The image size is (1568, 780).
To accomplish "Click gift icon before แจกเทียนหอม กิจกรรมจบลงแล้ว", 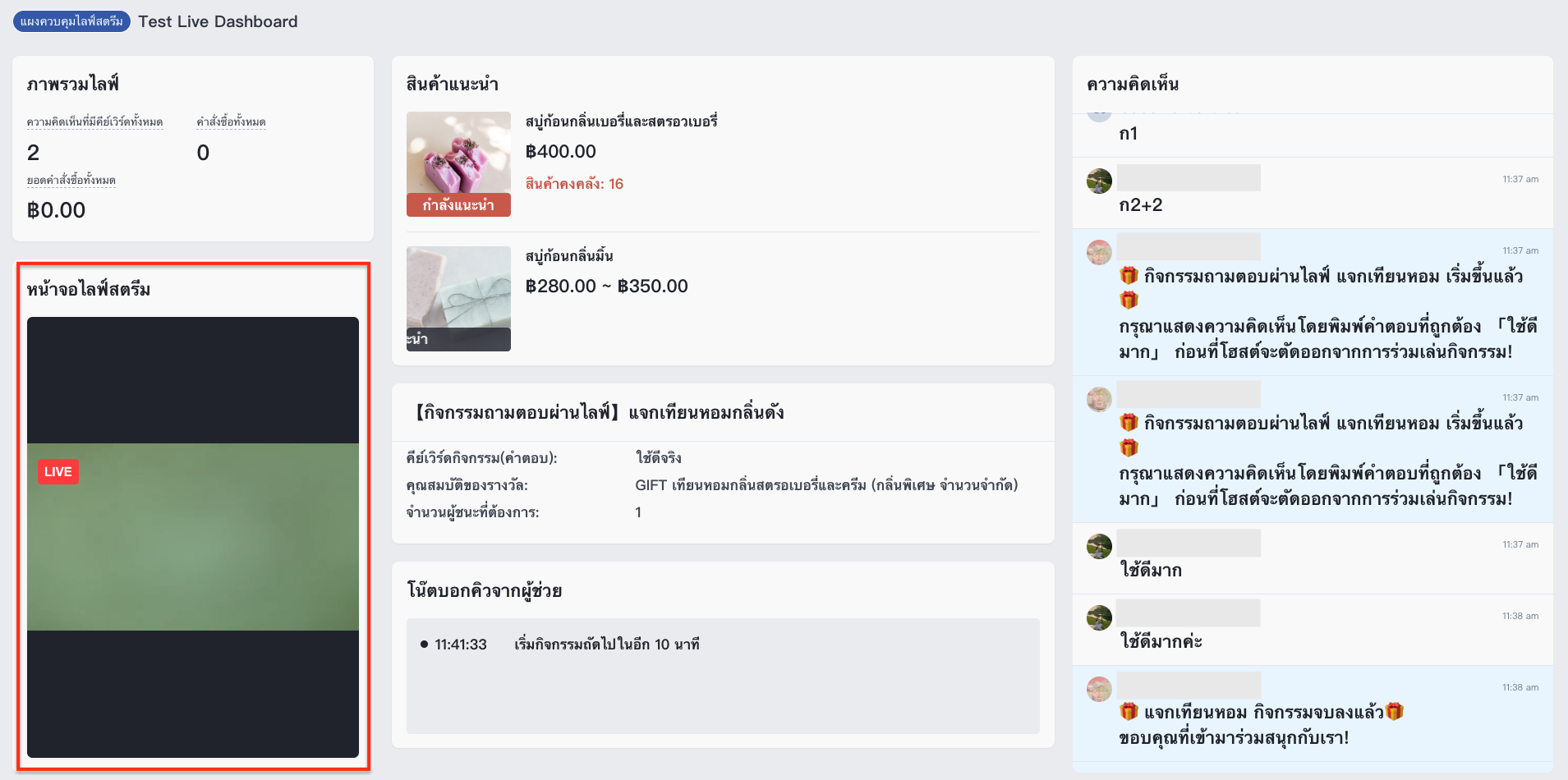I will point(1129,712).
